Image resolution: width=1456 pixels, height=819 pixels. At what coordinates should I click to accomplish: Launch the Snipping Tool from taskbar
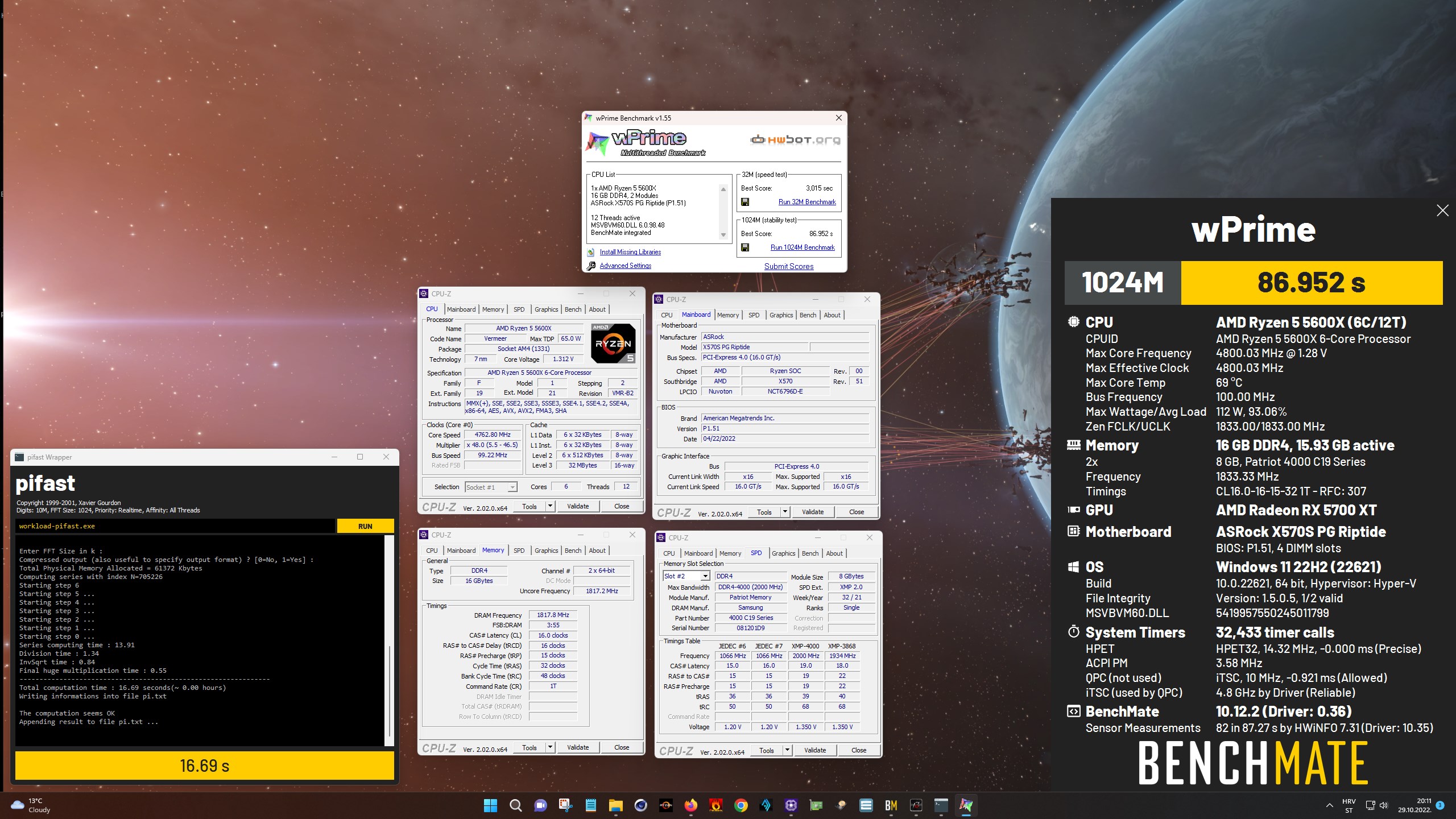[x=565, y=805]
